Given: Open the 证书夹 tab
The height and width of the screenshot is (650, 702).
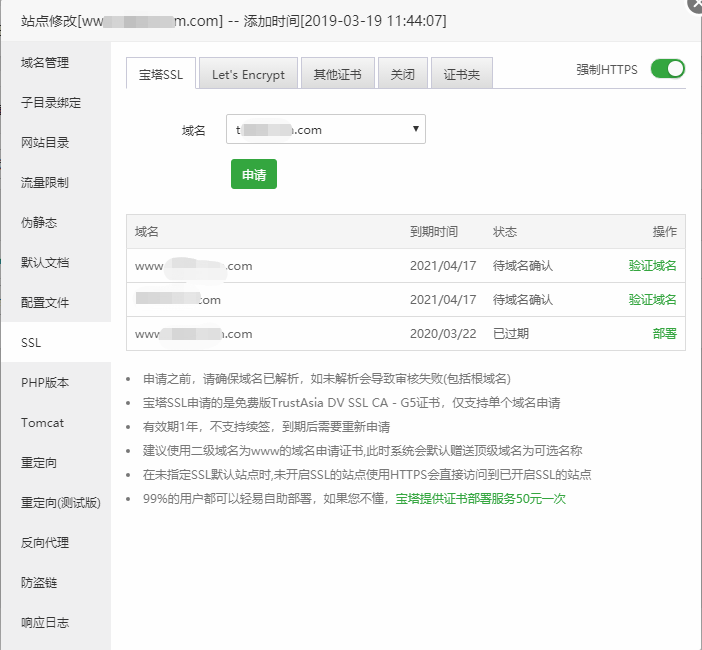Looking at the screenshot, I should (462, 74).
